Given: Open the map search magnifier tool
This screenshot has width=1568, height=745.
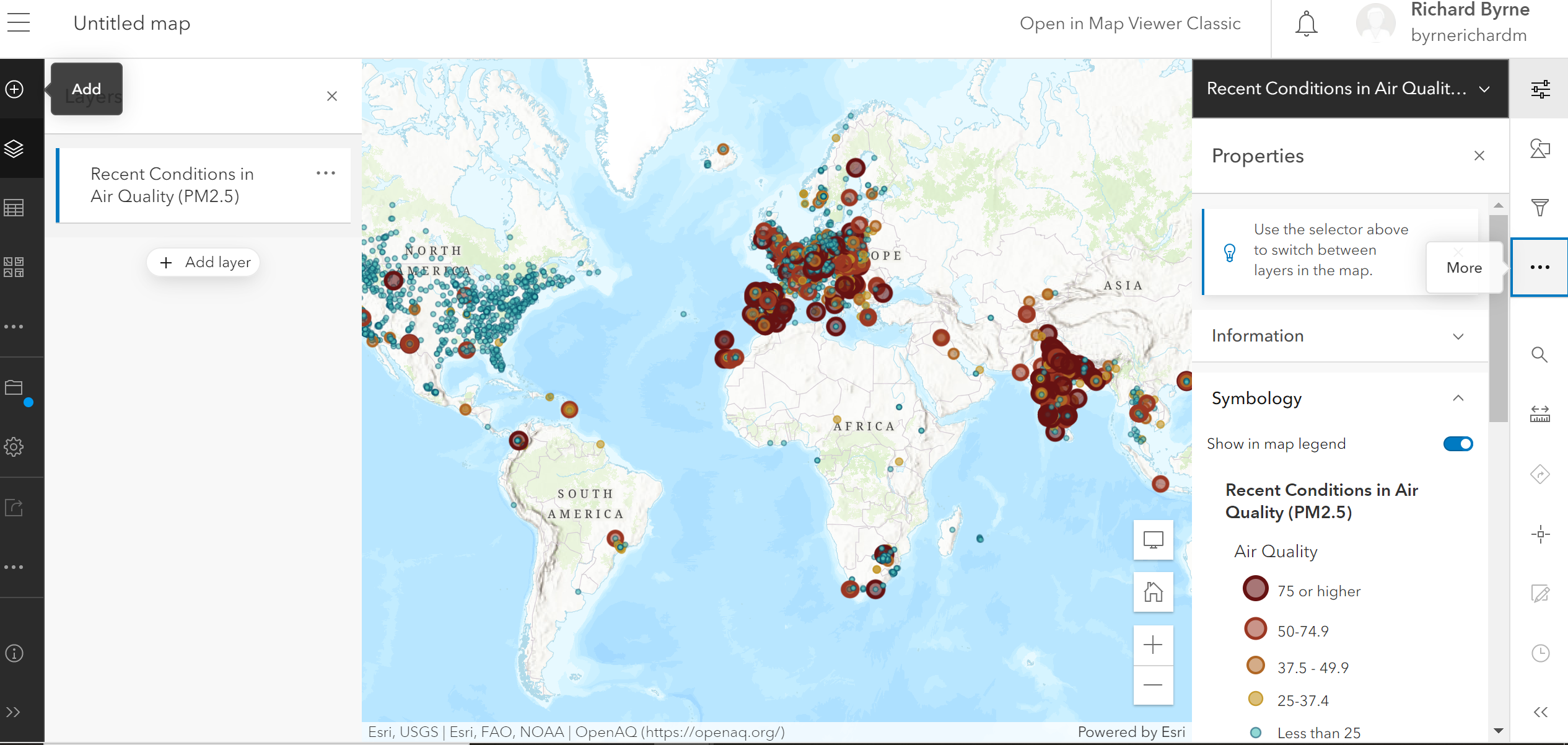Looking at the screenshot, I should [x=1540, y=355].
